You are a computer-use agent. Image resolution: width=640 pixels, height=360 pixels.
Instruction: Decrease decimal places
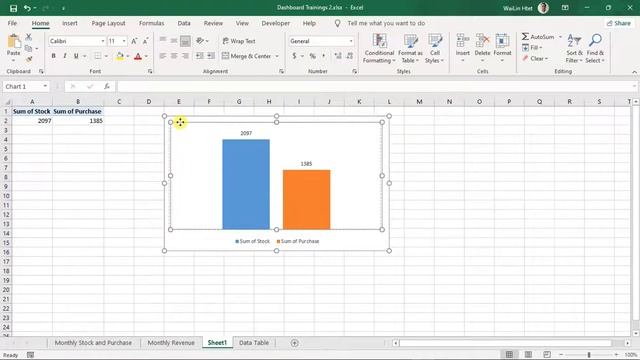click(350, 56)
